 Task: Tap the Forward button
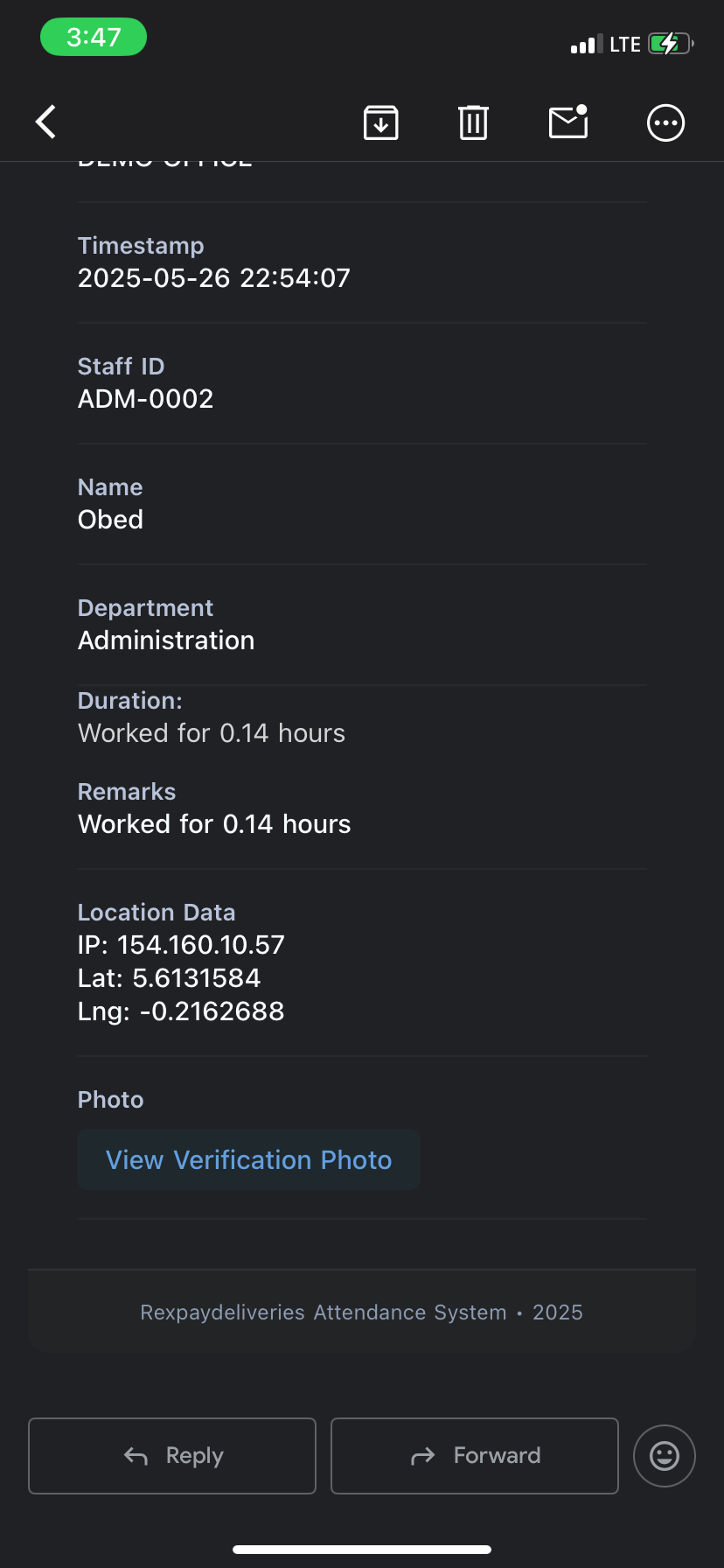coord(475,1456)
